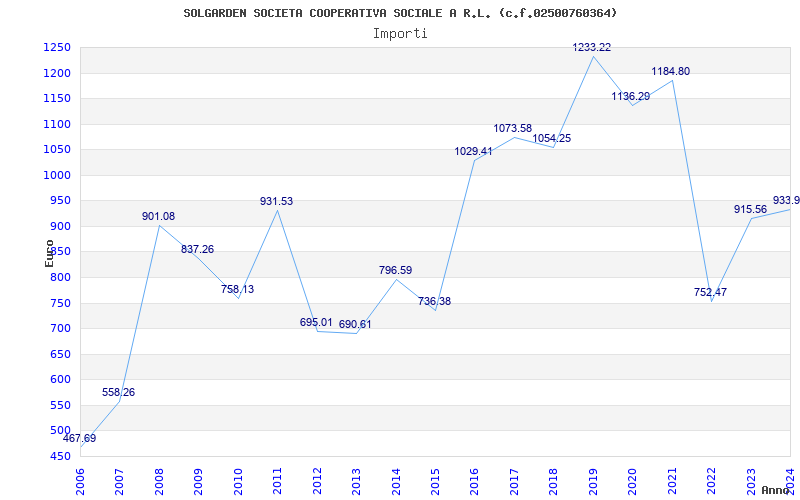Click the 1200 Euro axis value
Viewport: 800px width, 500px height.
pyautogui.click(x=56, y=73)
